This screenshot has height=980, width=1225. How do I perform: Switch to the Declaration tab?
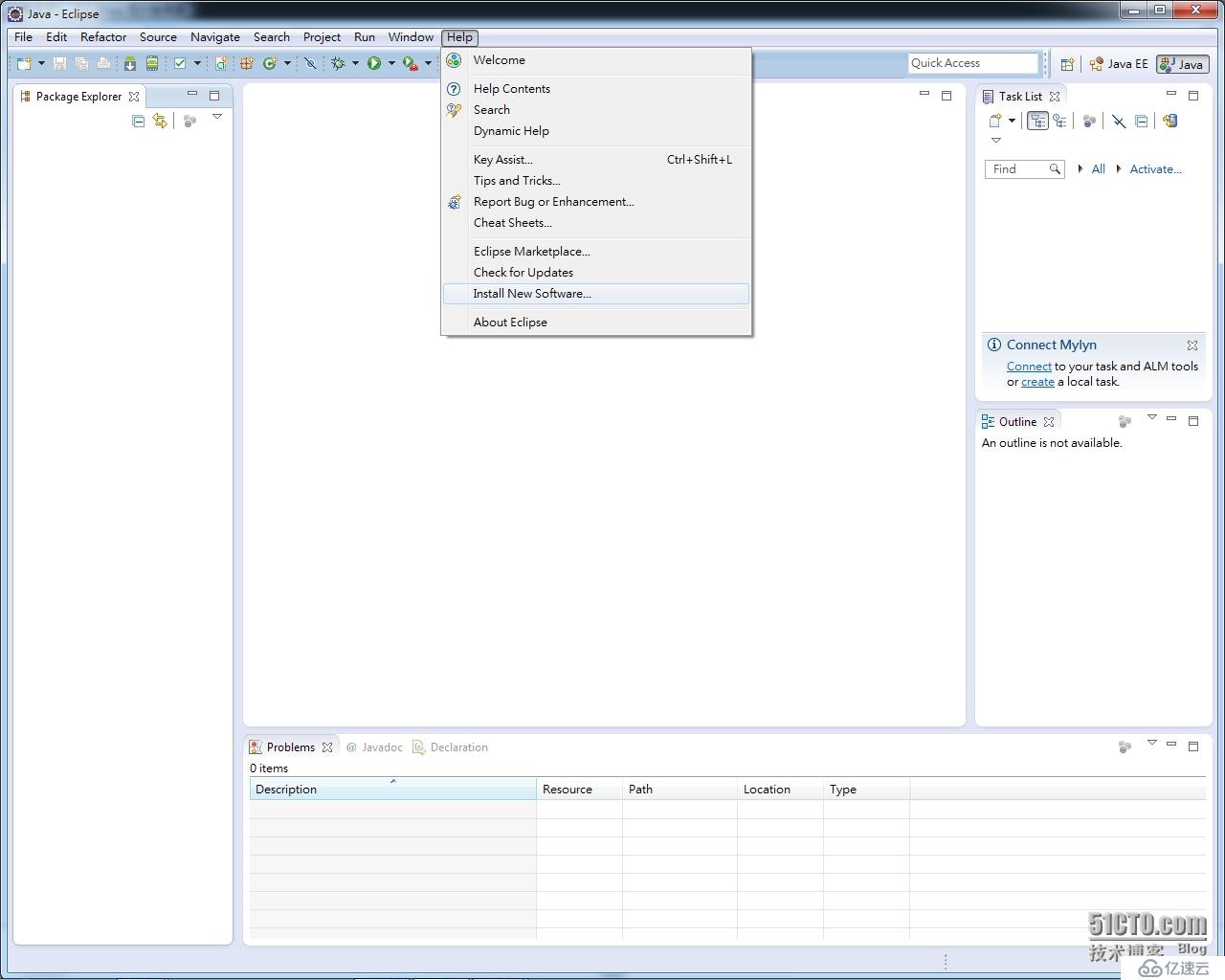[451, 747]
